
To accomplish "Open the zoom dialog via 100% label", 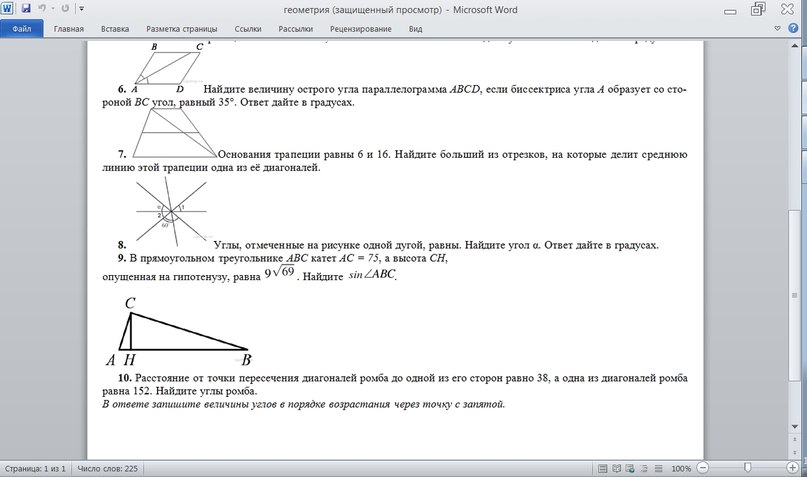I will point(681,469).
